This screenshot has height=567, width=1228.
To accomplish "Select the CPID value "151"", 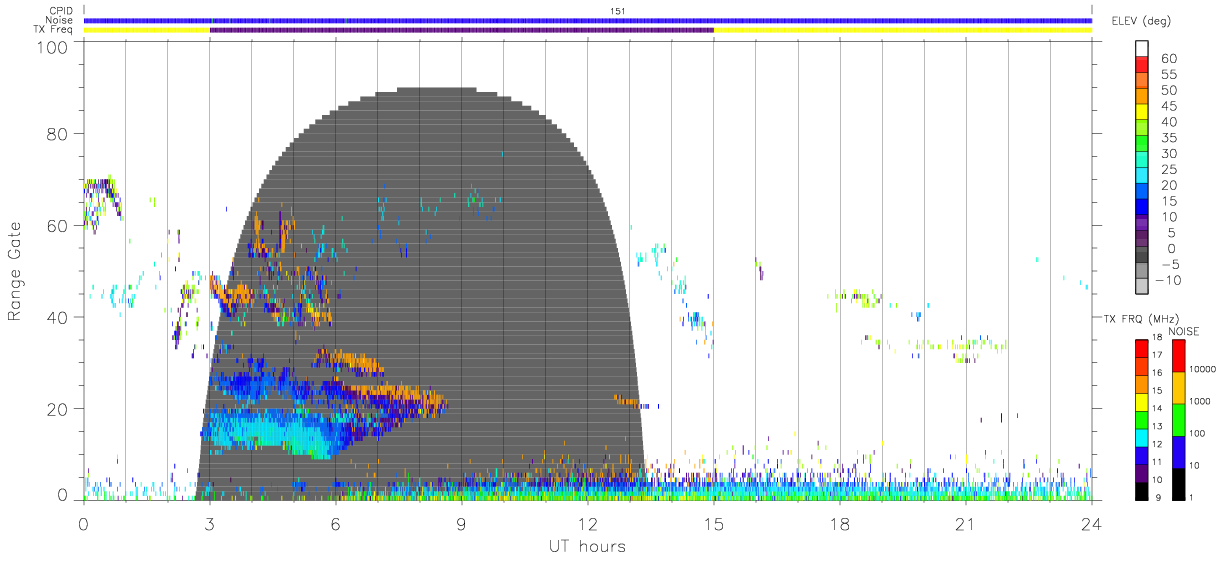I will [x=619, y=11].
